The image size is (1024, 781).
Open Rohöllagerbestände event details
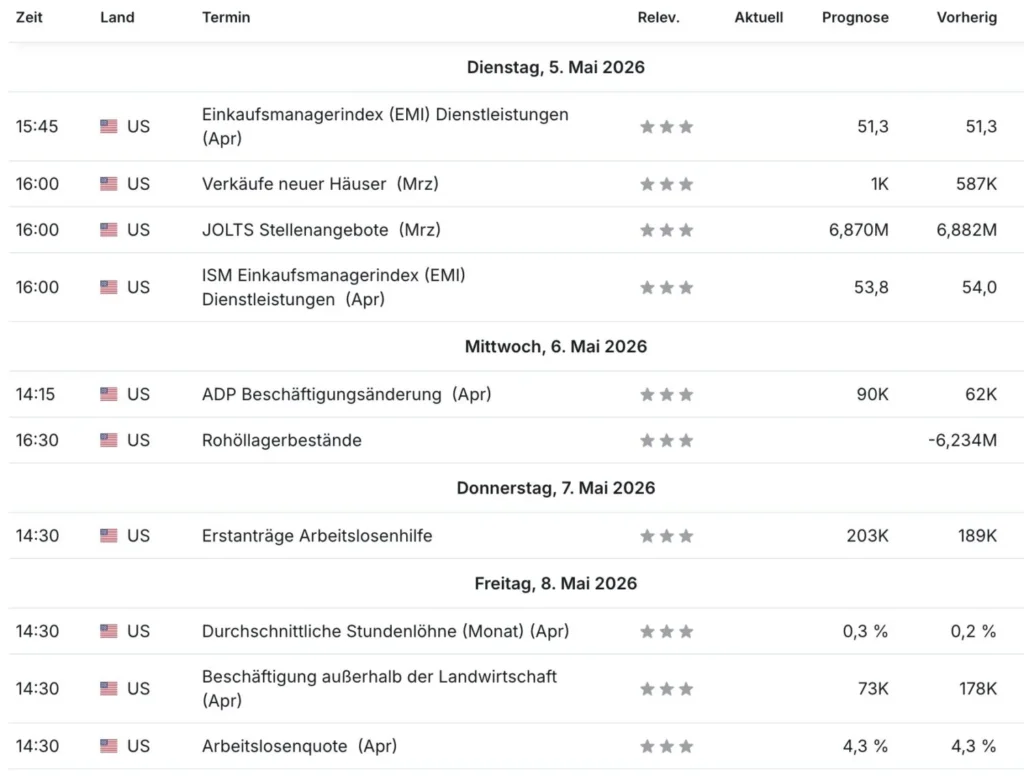click(281, 440)
